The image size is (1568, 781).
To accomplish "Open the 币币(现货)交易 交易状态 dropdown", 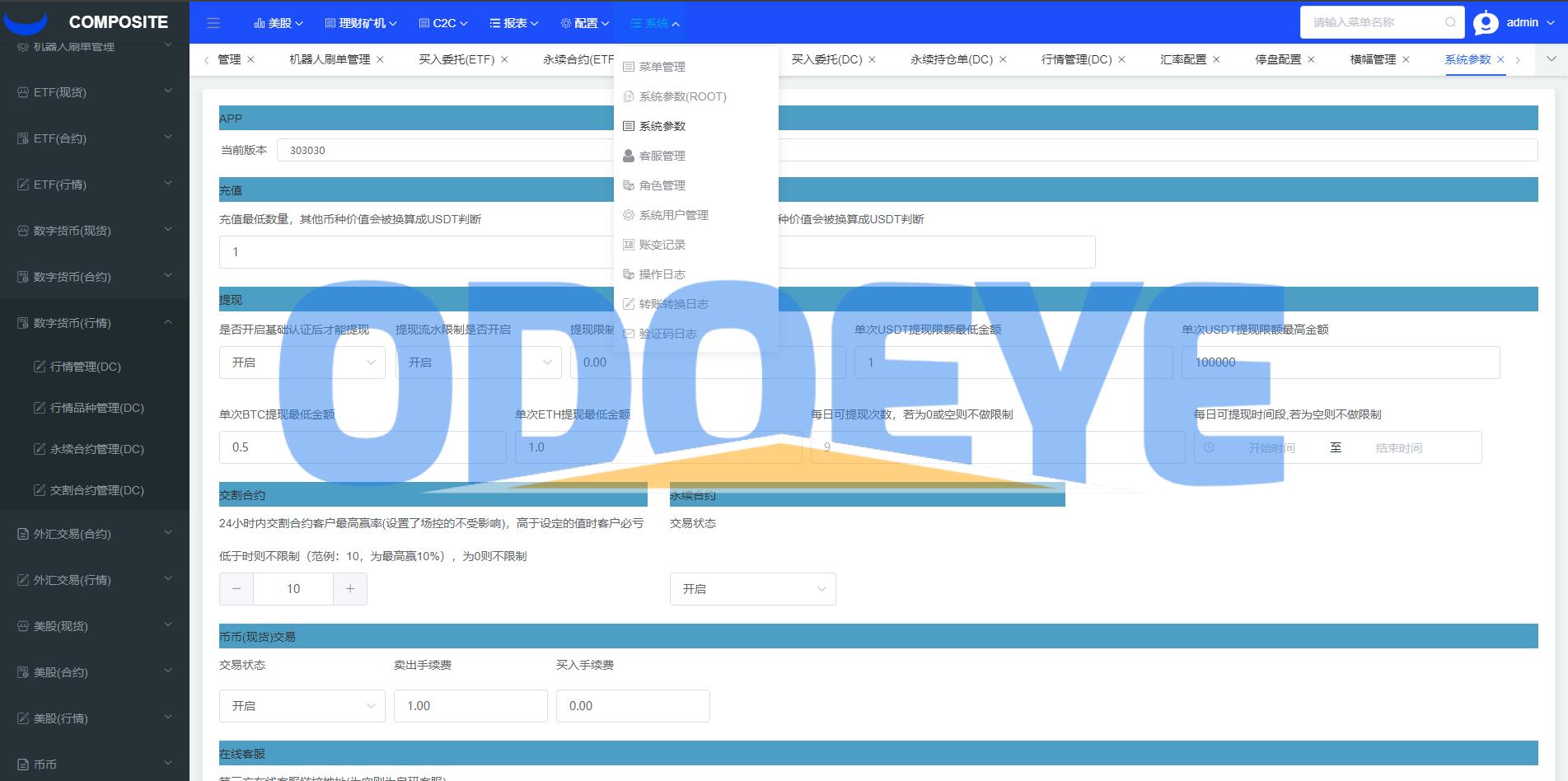I will pyautogui.click(x=302, y=706).
